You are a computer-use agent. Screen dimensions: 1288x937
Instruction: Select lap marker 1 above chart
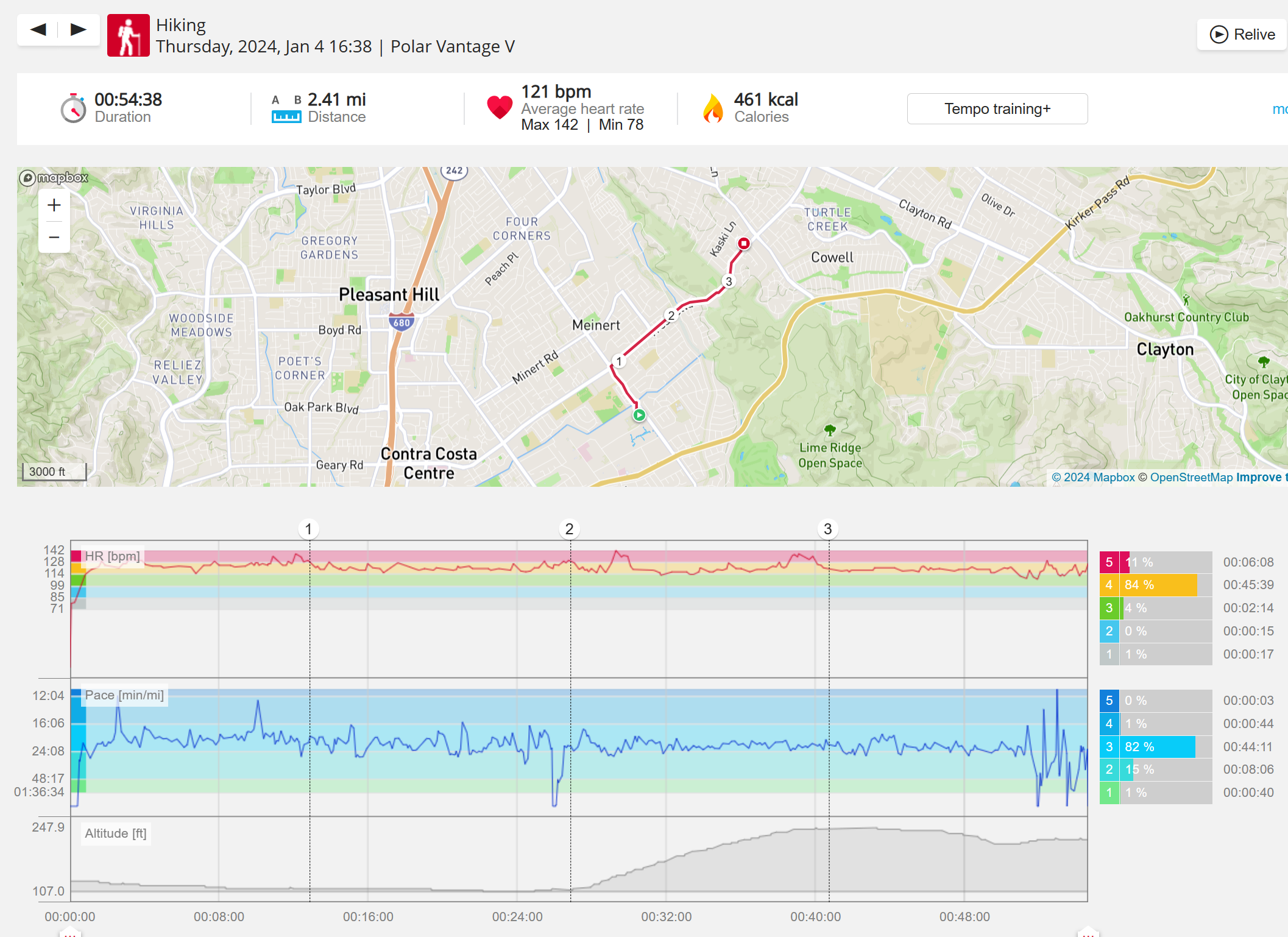[x=309, y=529]
